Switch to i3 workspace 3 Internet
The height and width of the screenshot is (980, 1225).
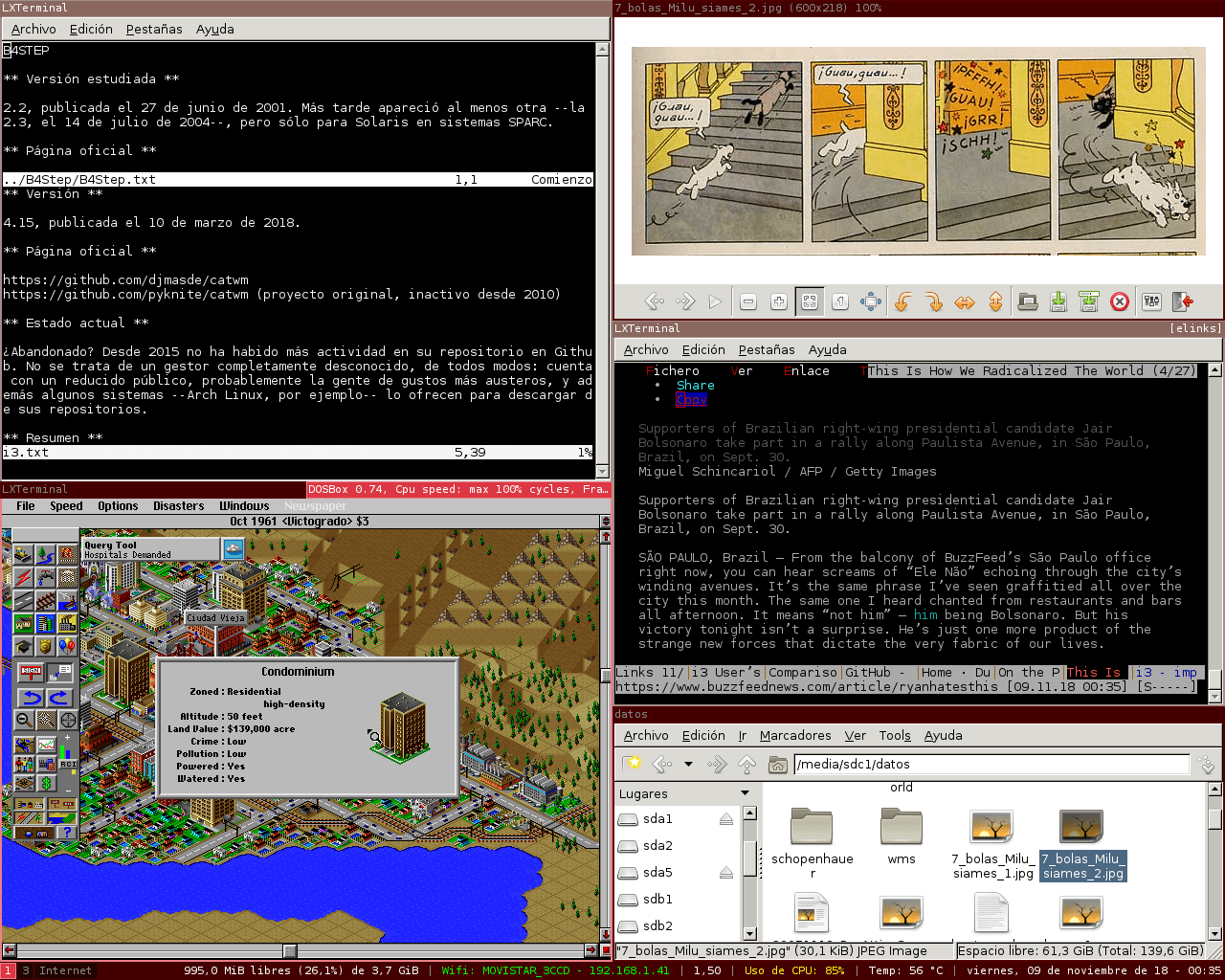click(x=57, y=970)
